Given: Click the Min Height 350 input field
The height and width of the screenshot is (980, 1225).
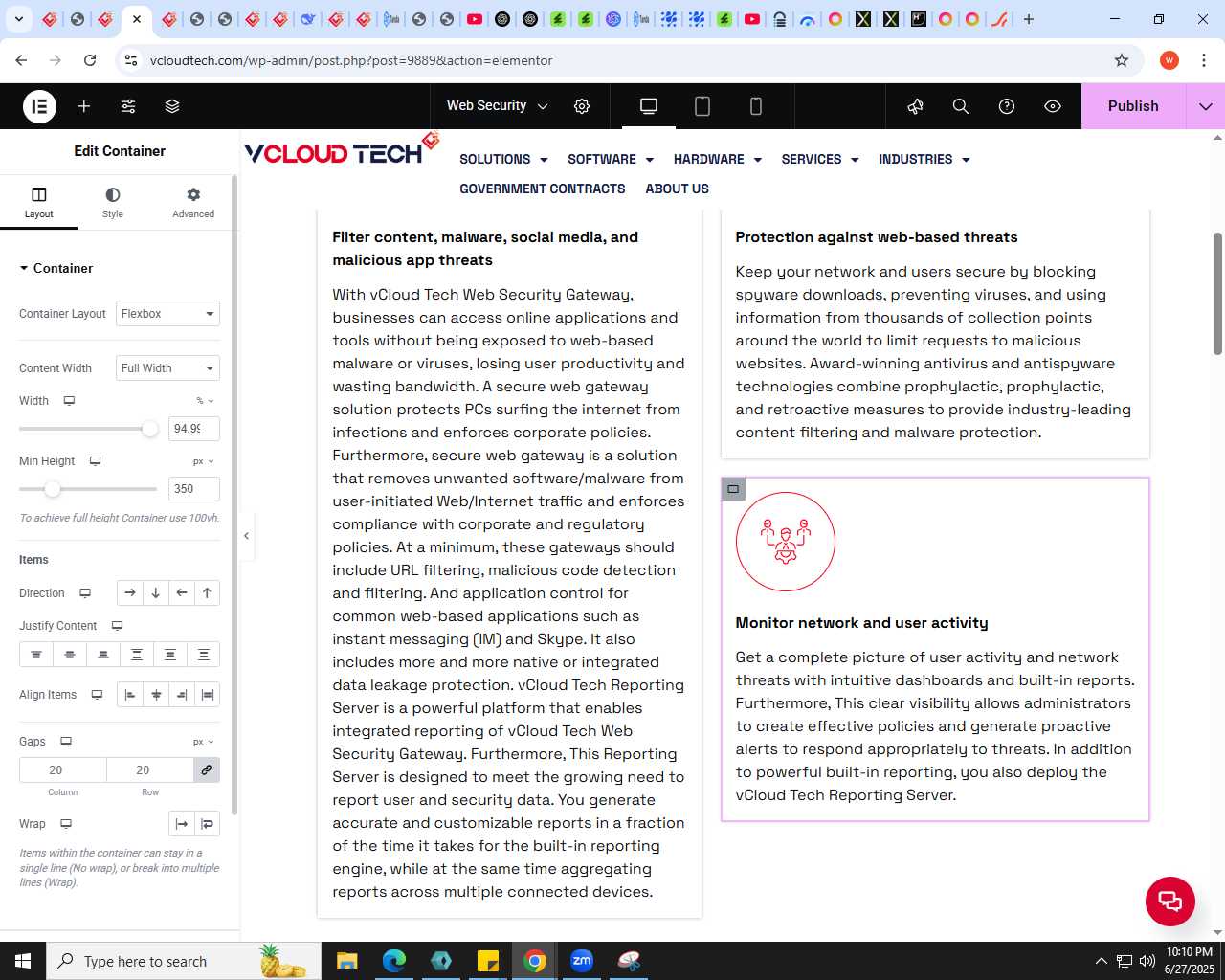Looking at the screenshot, I should pyautogui.click(x=194, y=489).
